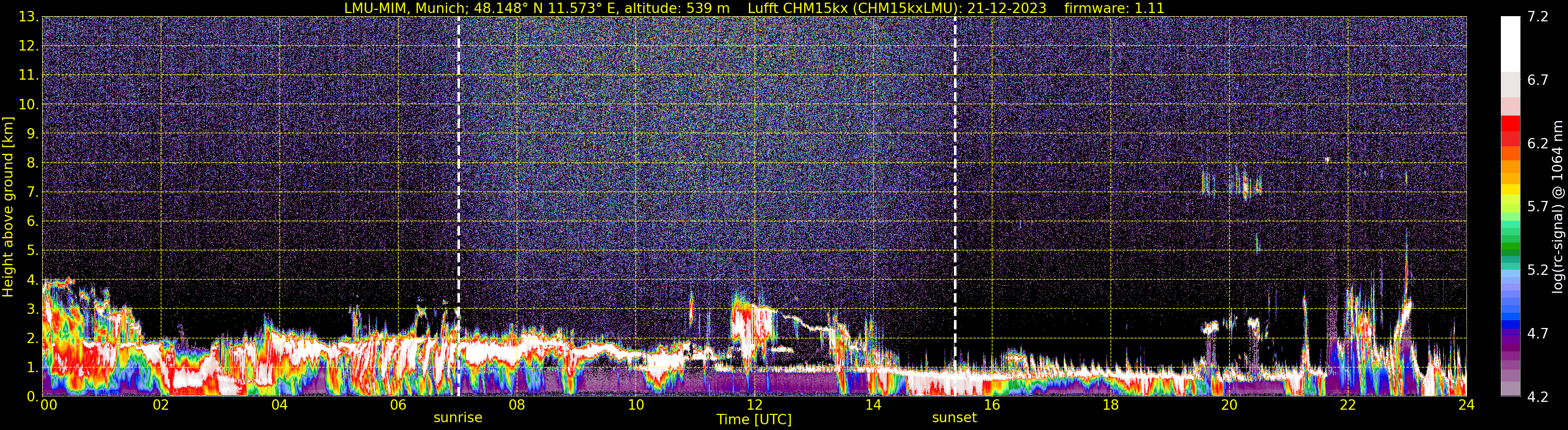
Task: Click the '6.7' colorbar tick label
Action: pyautogui.click(x=1538, y=80)
